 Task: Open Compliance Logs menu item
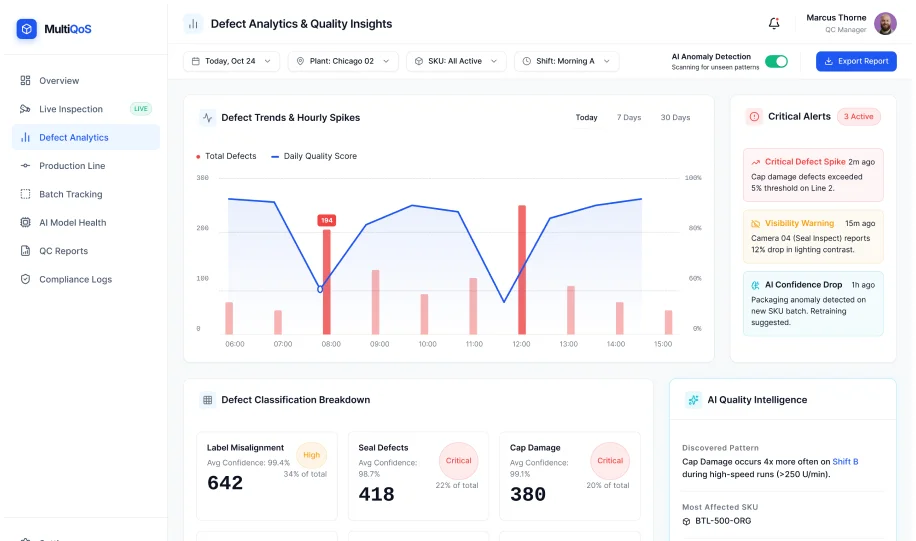point(86,279)
